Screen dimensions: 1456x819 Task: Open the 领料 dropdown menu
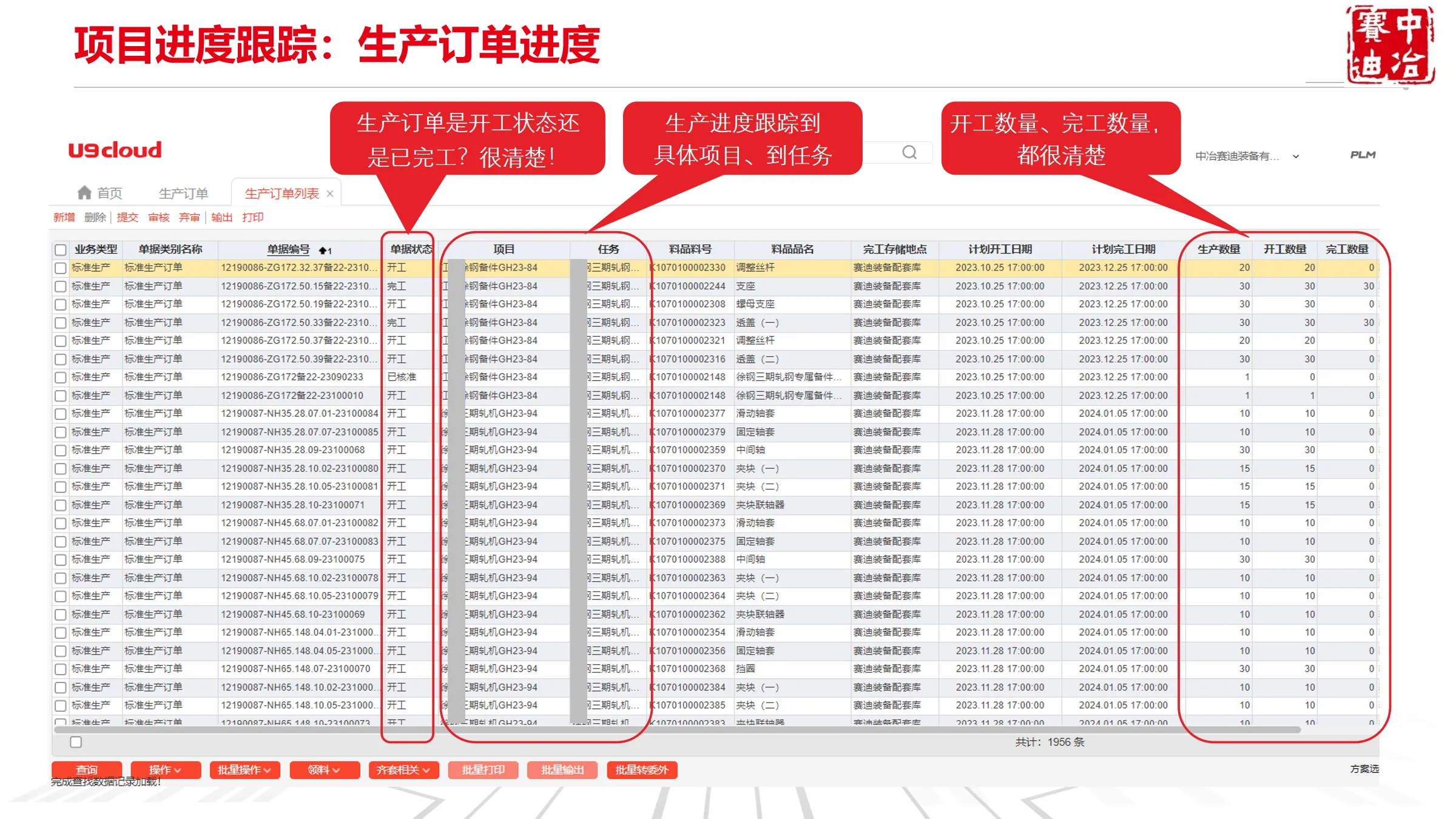[325, 770]
